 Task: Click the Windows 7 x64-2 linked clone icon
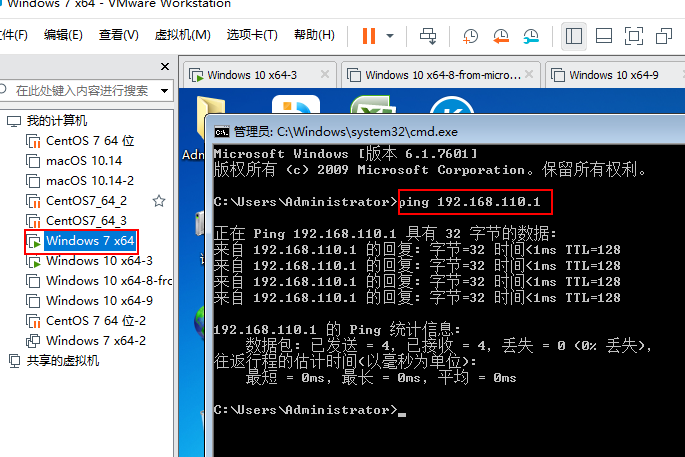(x=33, y=341)
